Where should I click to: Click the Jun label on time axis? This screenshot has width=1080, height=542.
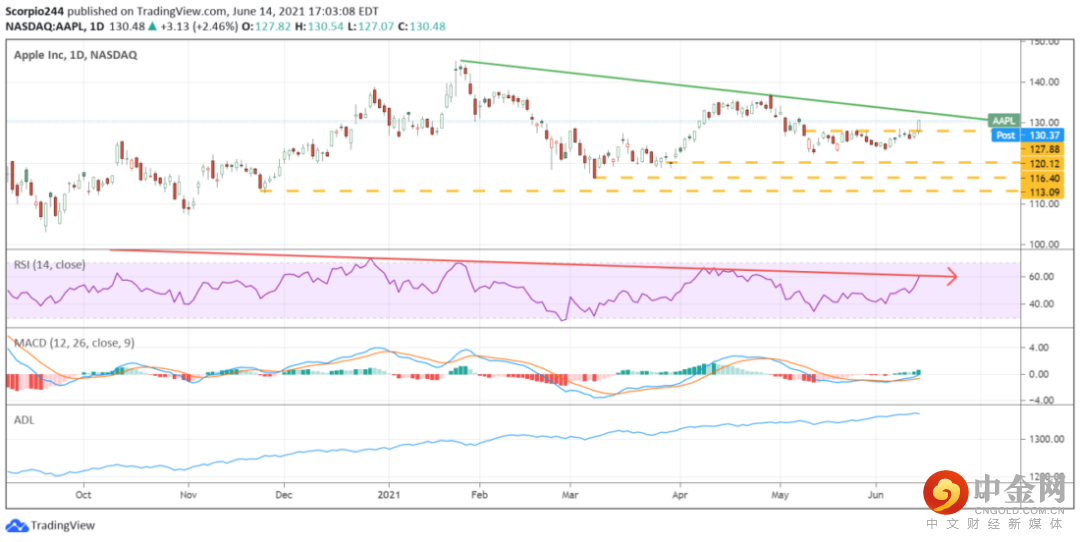pyautogui.click(x=876, y=494)
